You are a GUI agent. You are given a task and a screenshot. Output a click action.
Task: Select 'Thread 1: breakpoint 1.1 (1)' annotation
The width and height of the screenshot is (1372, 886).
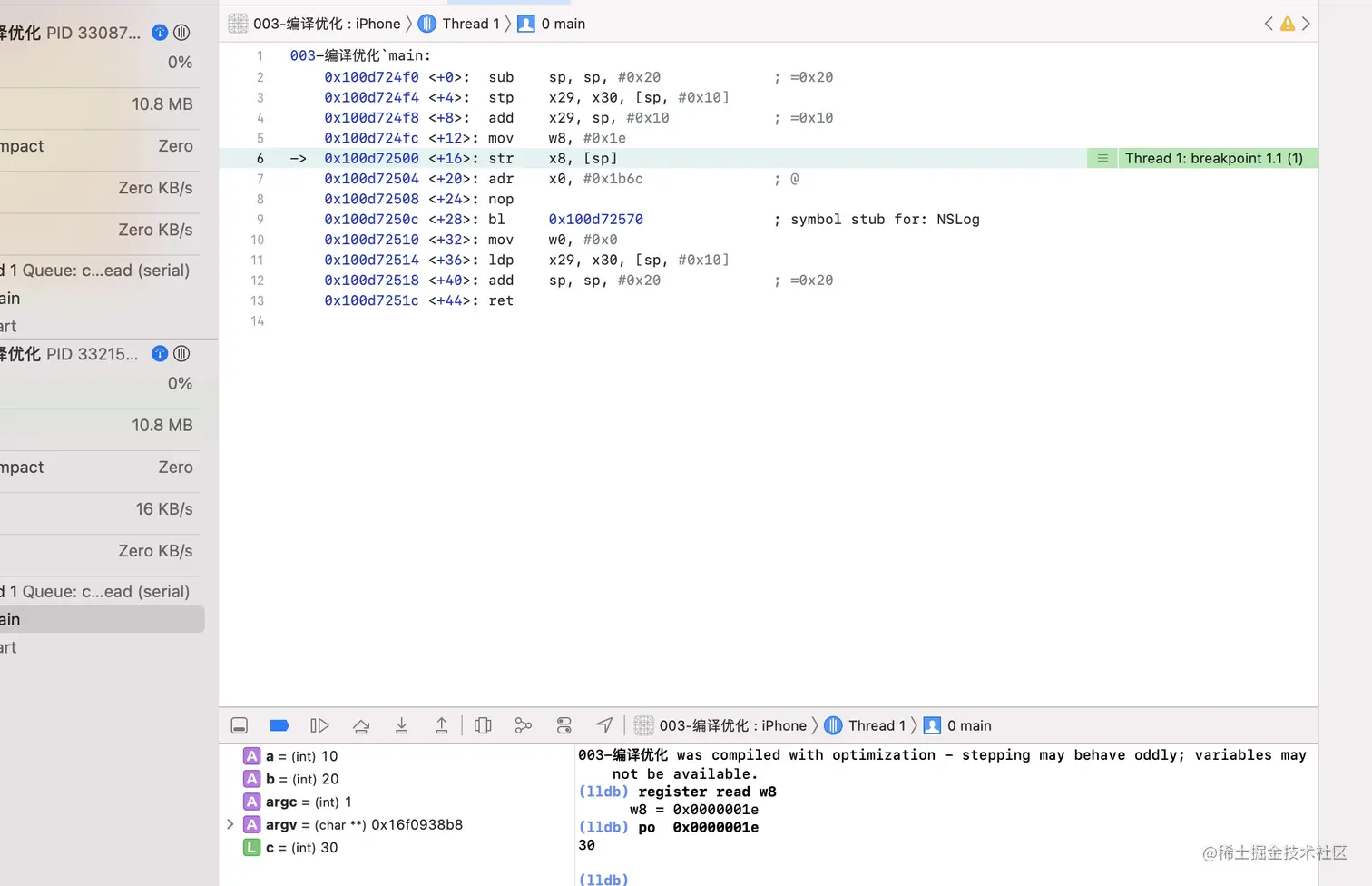click(1214, 158)
